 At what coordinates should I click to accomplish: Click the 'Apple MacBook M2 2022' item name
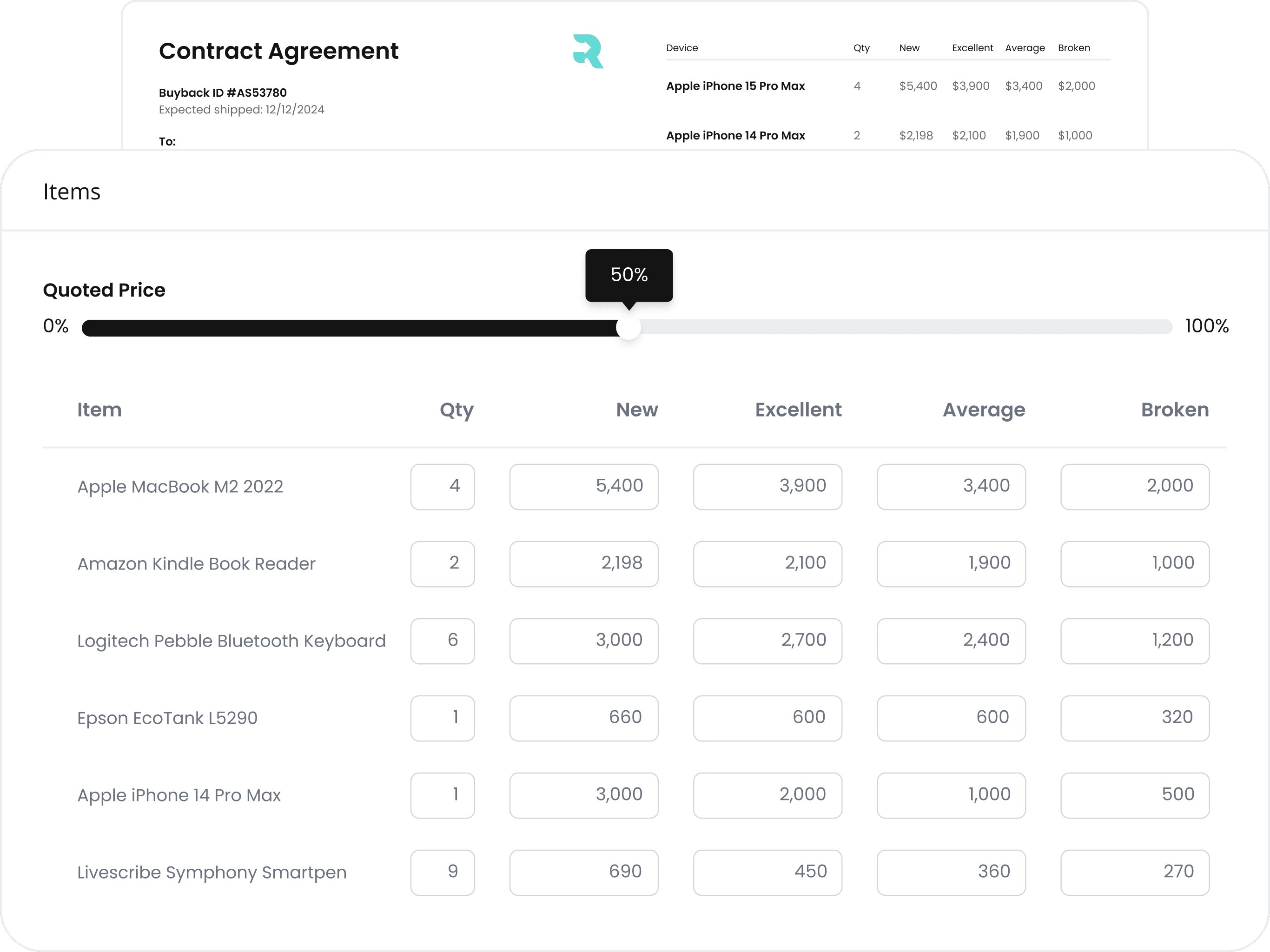coord(180,486)
